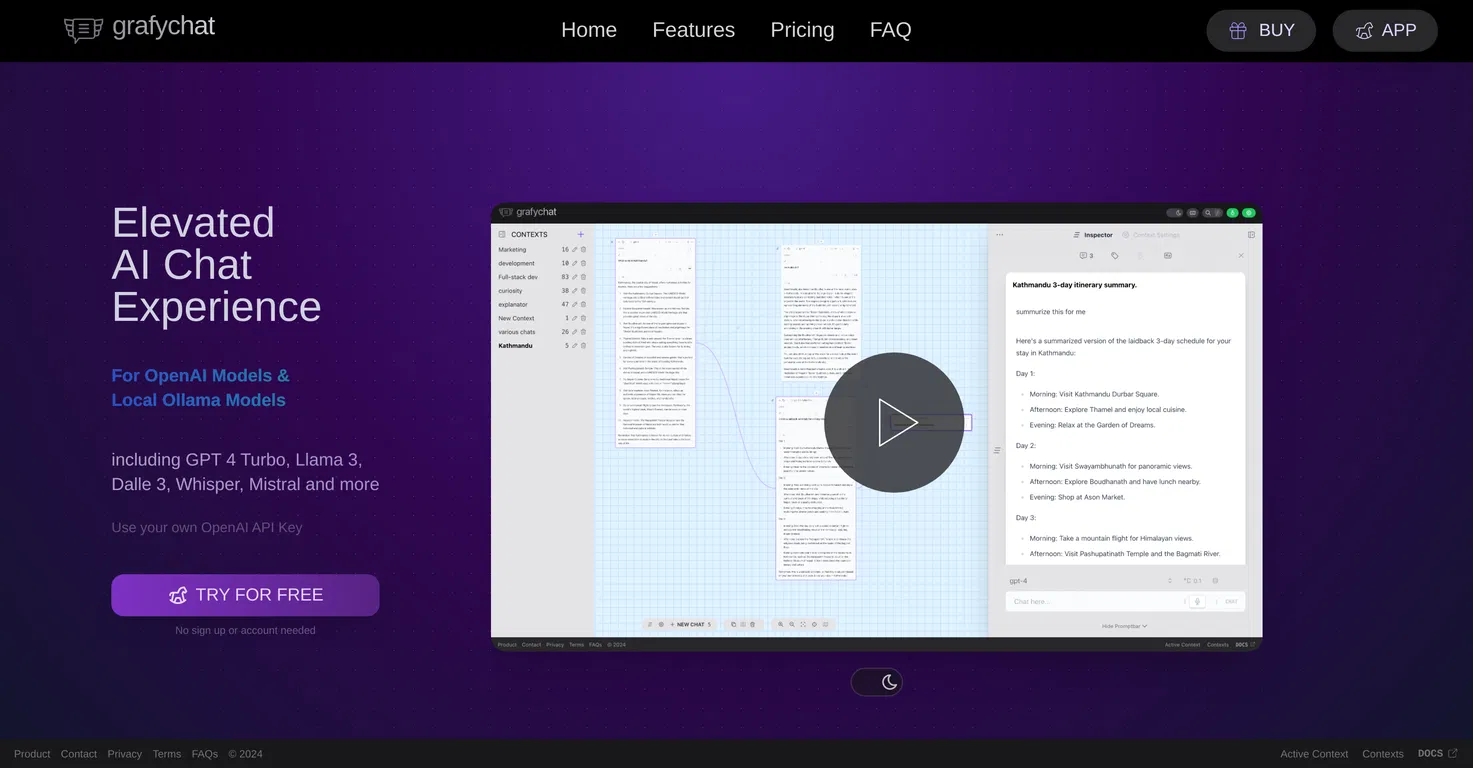Click the three-dots menu in preview inspector
1473x768 pixels.
pos(999,235)
